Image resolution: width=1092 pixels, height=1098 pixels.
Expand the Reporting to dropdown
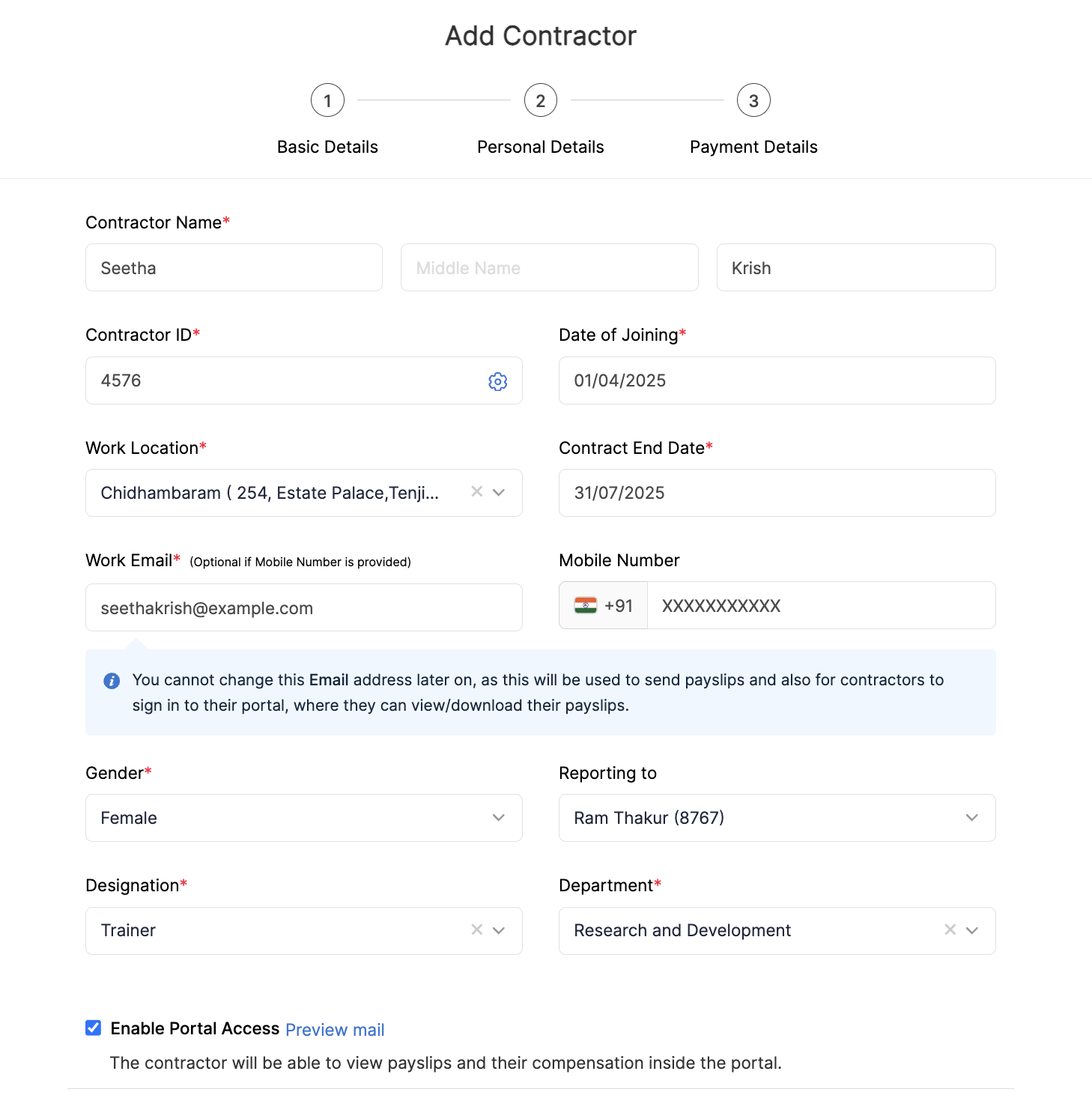coord(971,818)
